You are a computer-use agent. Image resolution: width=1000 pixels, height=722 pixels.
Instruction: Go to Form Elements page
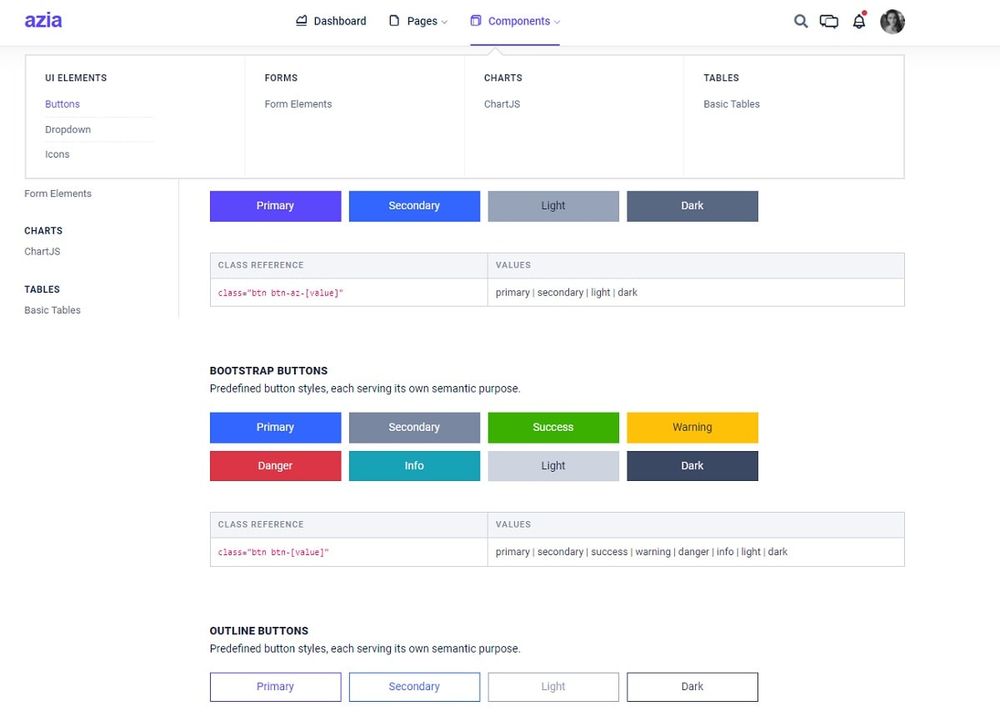tap(297, 103)
